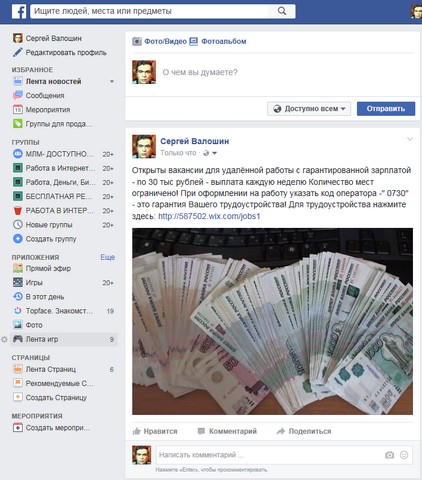Image resolution: width=422 pixels, height=480 pixels.
Task: Open the banknotes photo in the post
Action: (272, 321)
